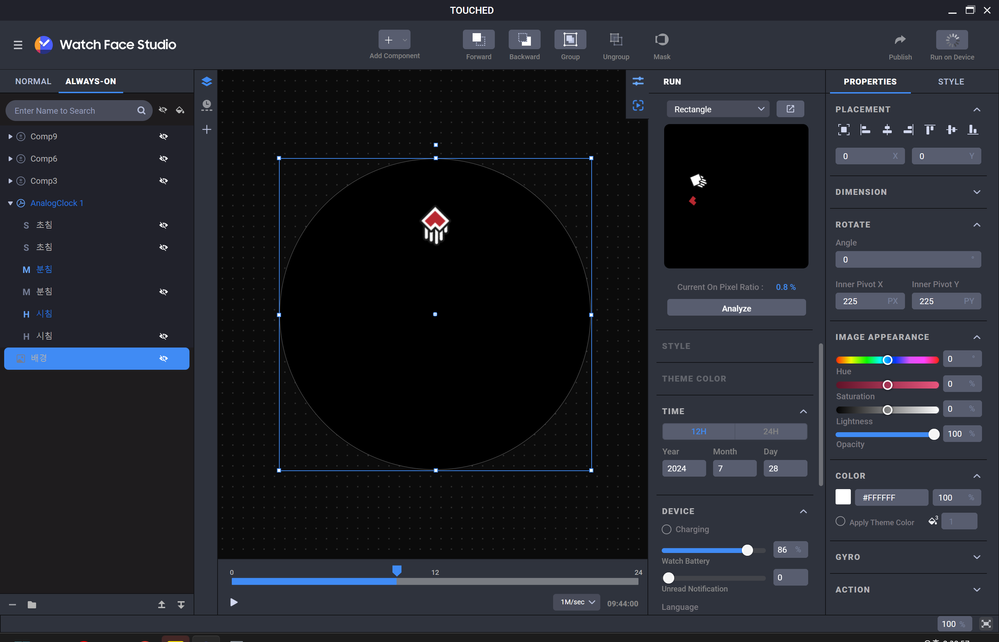This screenshot has height=642, width=999.
Task: Click the new folder icon in layers footer
Action: tap(32, 604)
